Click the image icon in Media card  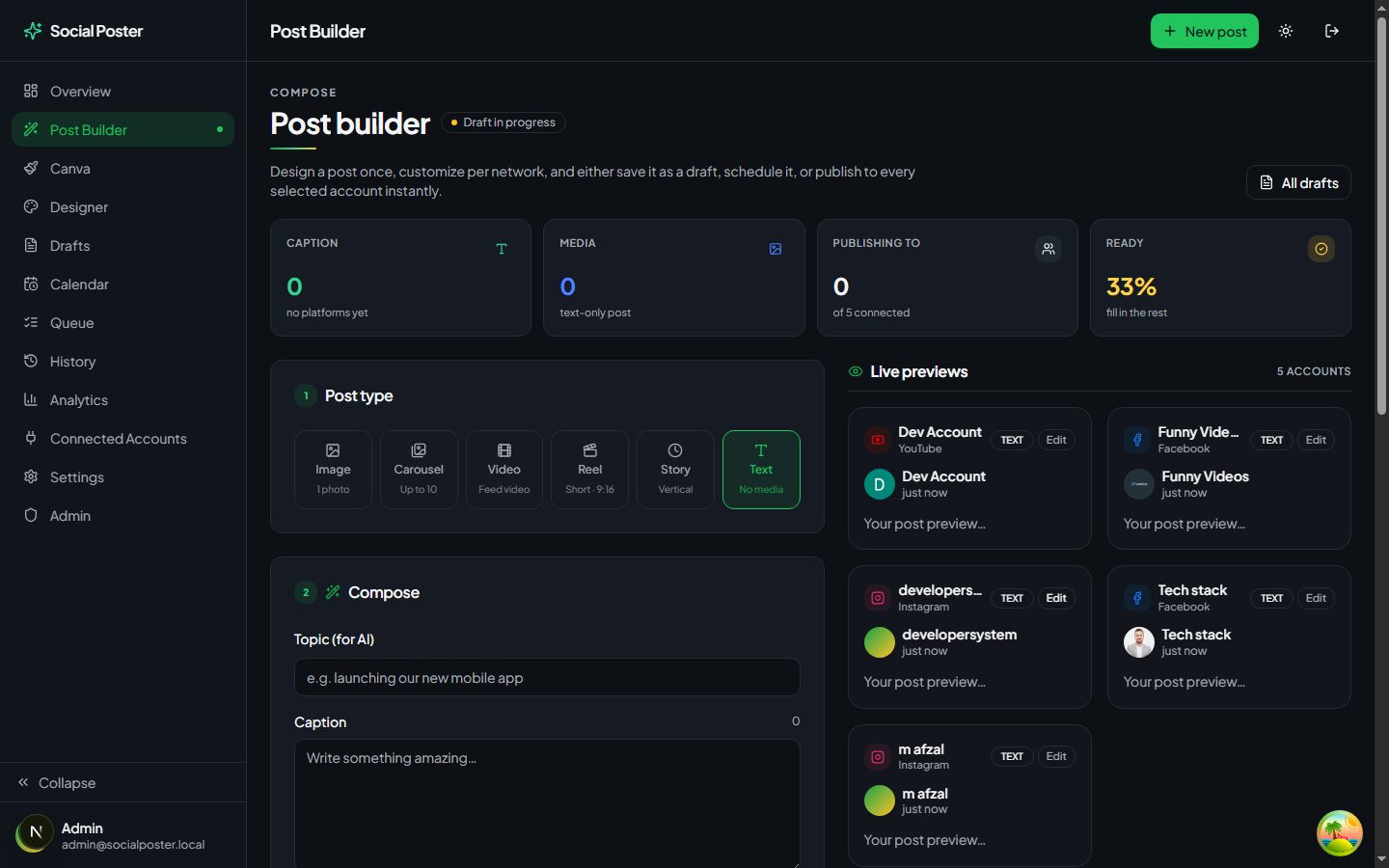tap(776, 249)
